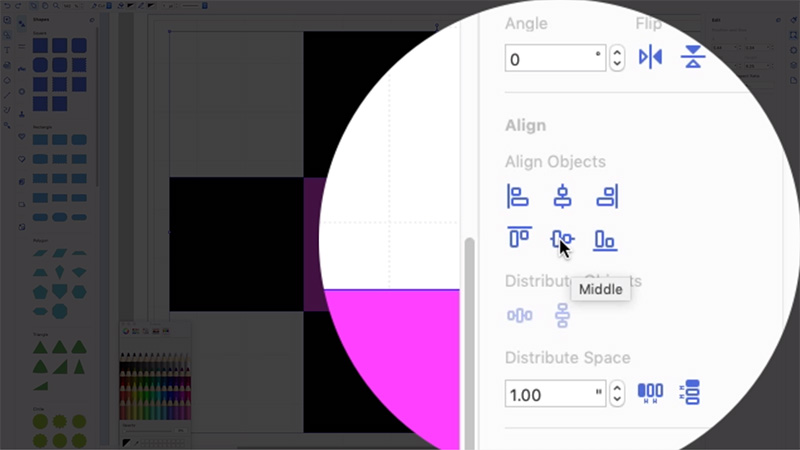Flip the selection vertically
Screen dimensions: 800x450
[693, 57]
